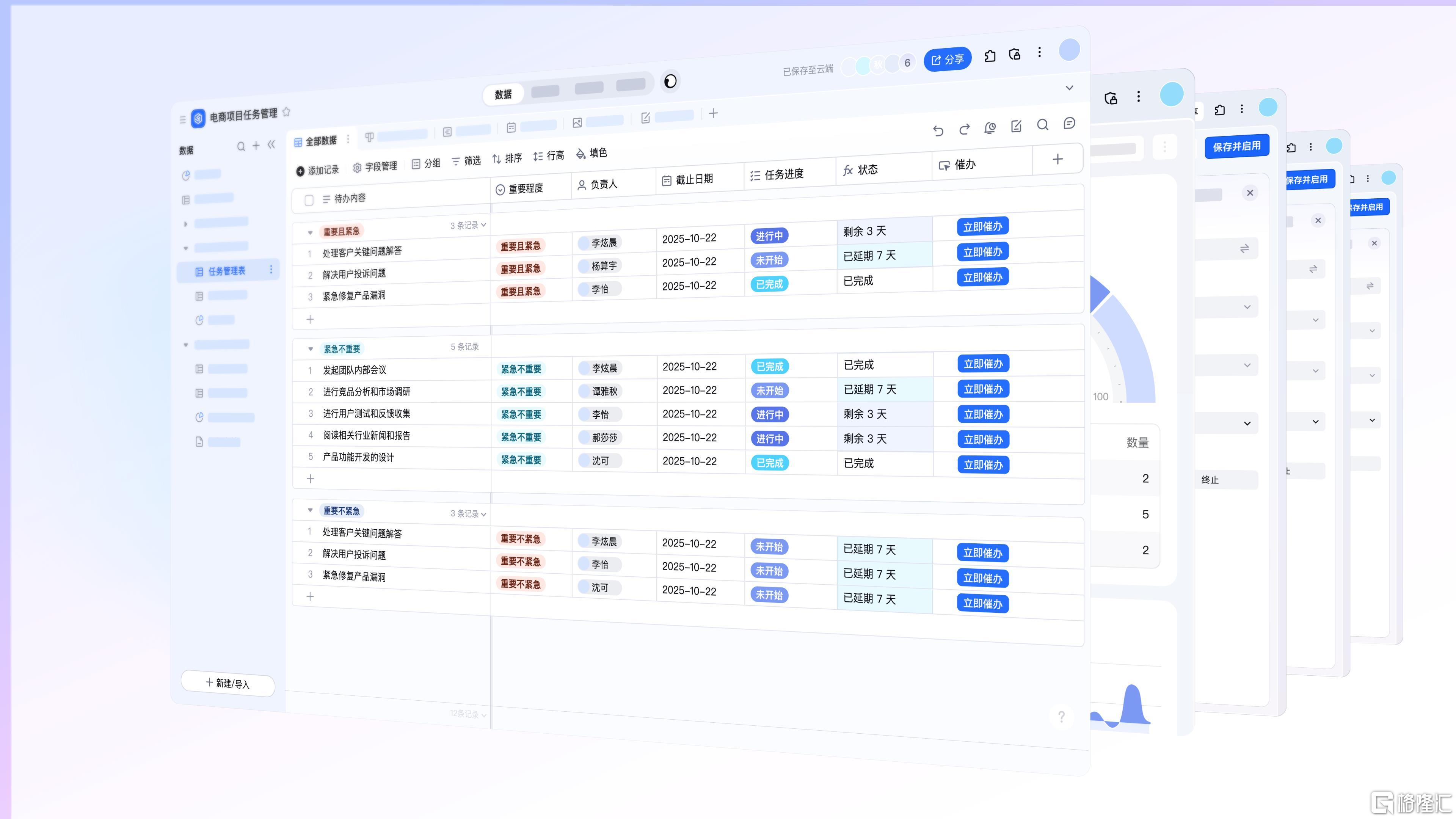Click the undo arrow icon
This screenshot has width=1456, height=819.
tap(938, 131)
